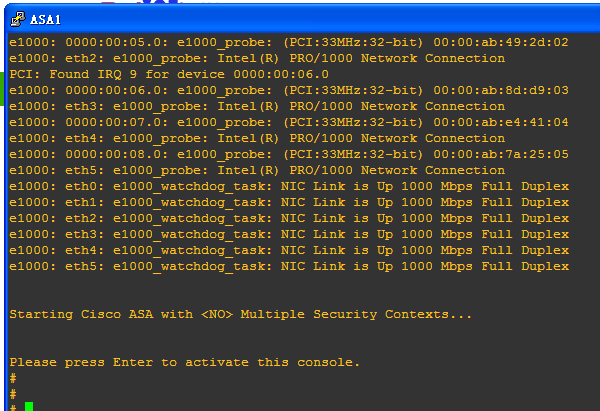Screen dimensions: 600x411
Task: Click the 'Please press Enter to activate' line
Action: (184, 362)
